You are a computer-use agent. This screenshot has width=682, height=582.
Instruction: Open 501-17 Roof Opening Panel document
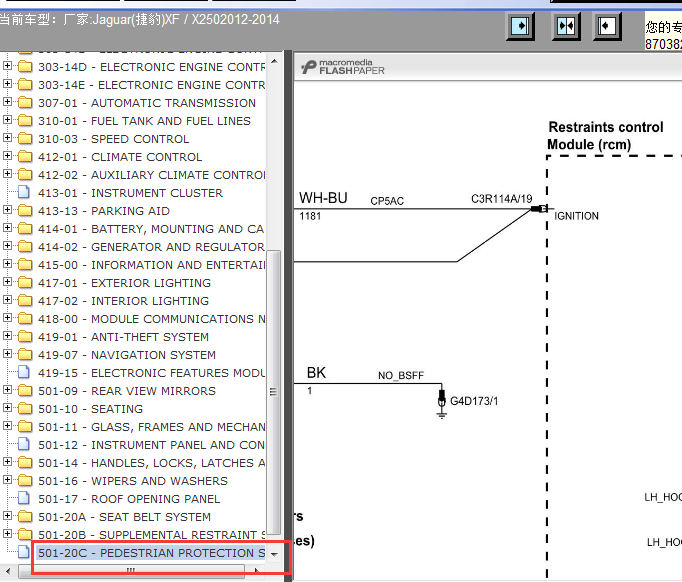coord(129,499)
